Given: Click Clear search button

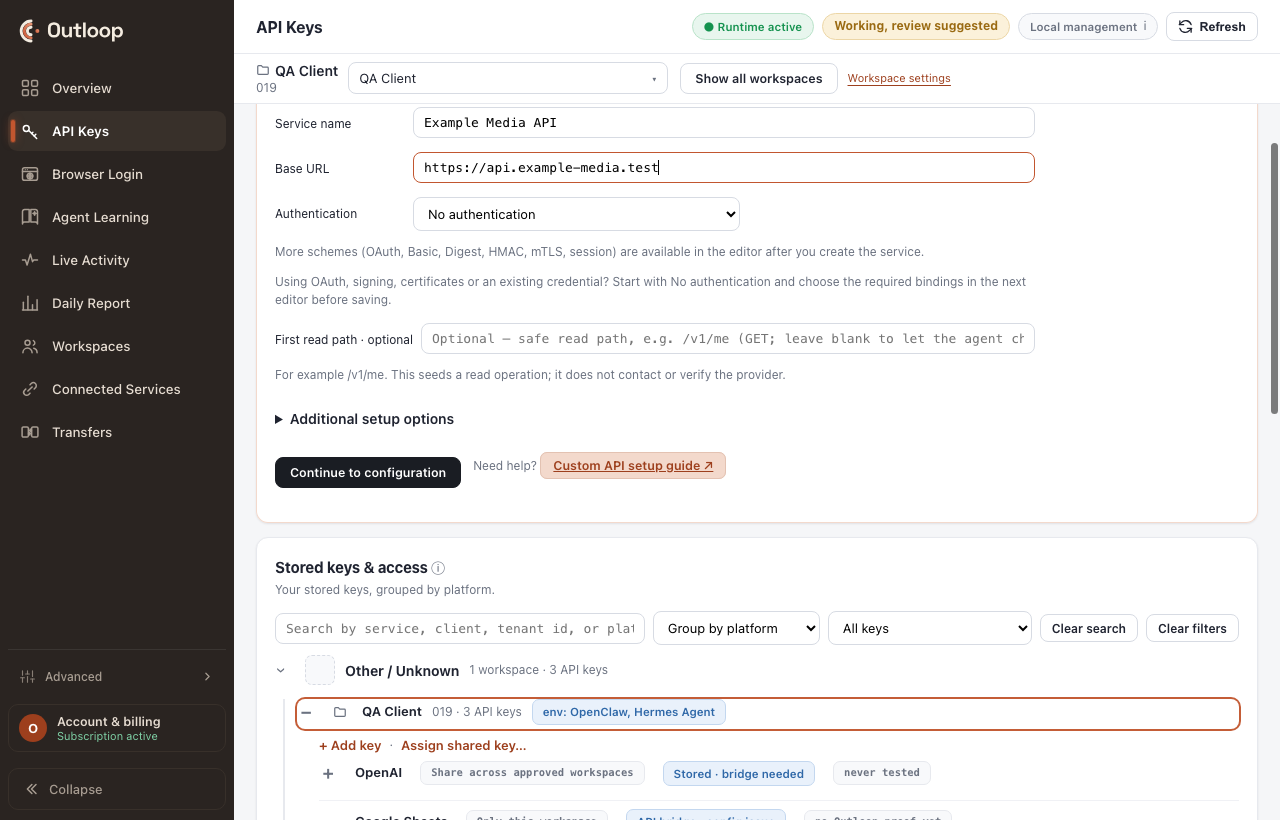Looking at the screenshot, I should pos(1089,628).
